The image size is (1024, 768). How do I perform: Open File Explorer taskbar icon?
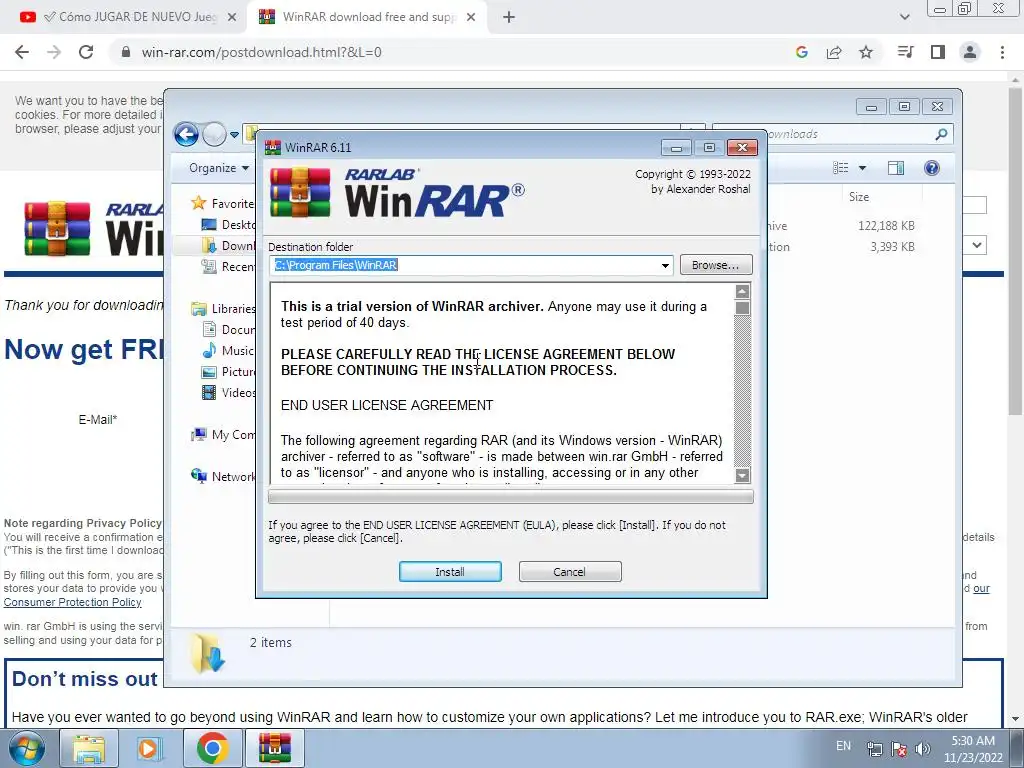(x=89, y=748)
